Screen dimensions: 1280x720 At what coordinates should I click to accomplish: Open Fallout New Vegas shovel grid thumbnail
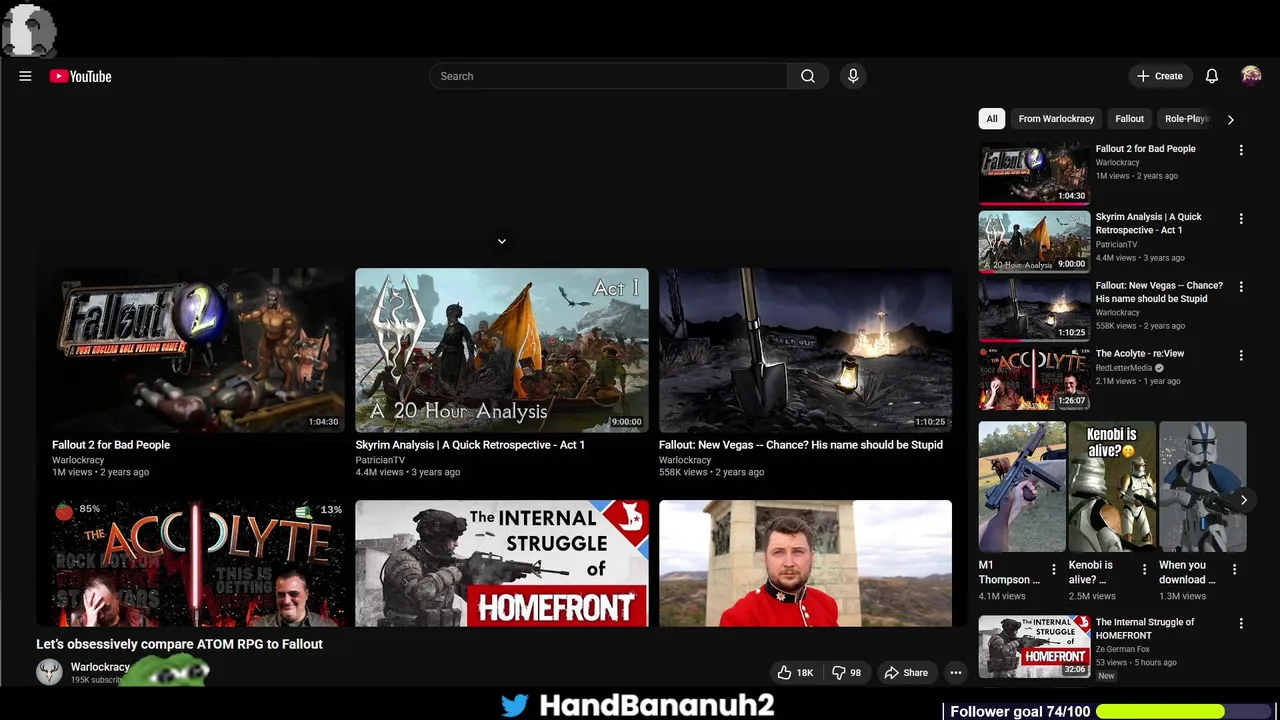tap(805, 350)
